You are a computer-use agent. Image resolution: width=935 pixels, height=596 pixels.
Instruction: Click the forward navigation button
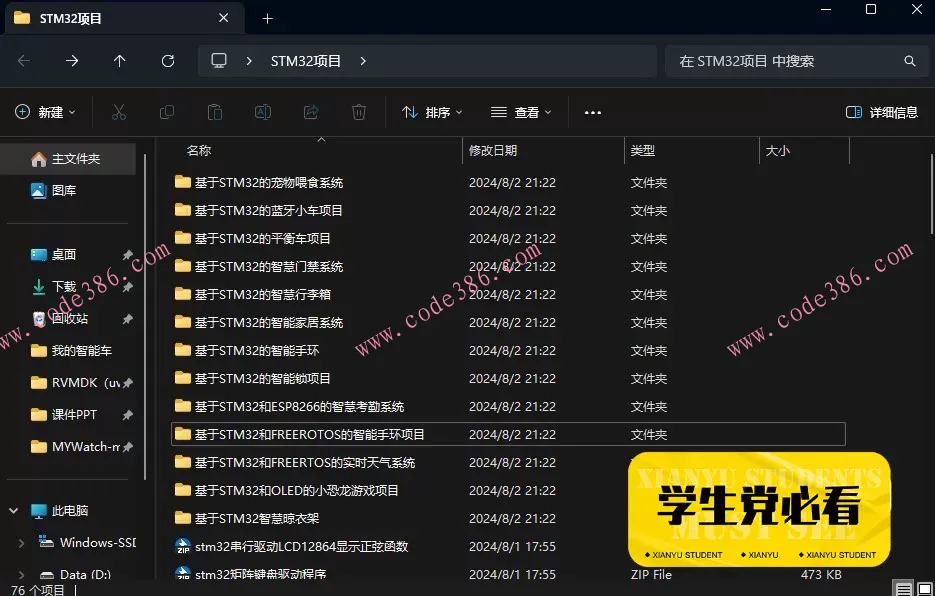pos(71,60)
